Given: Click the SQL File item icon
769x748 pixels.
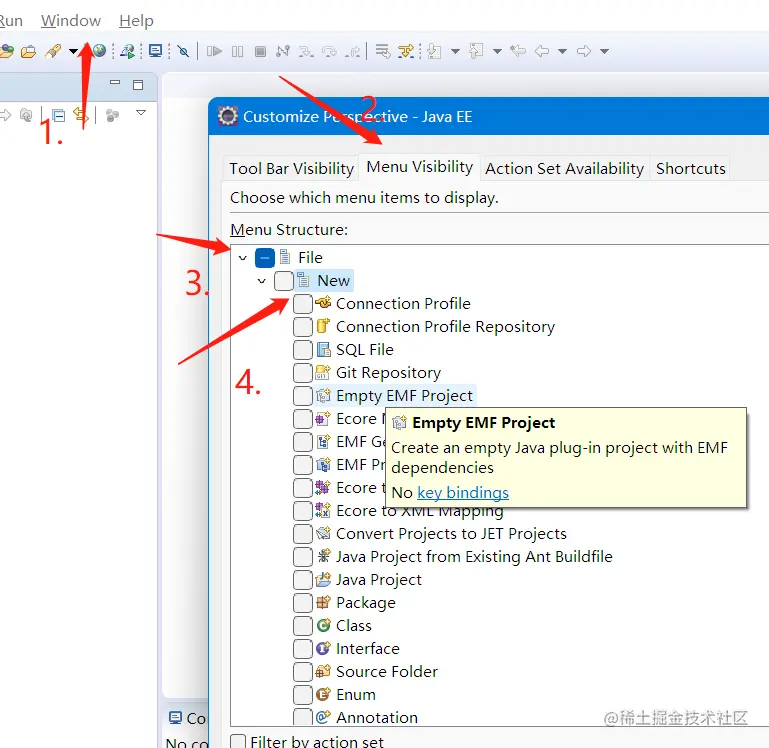Looking at the screenshot, I should 323,349.
